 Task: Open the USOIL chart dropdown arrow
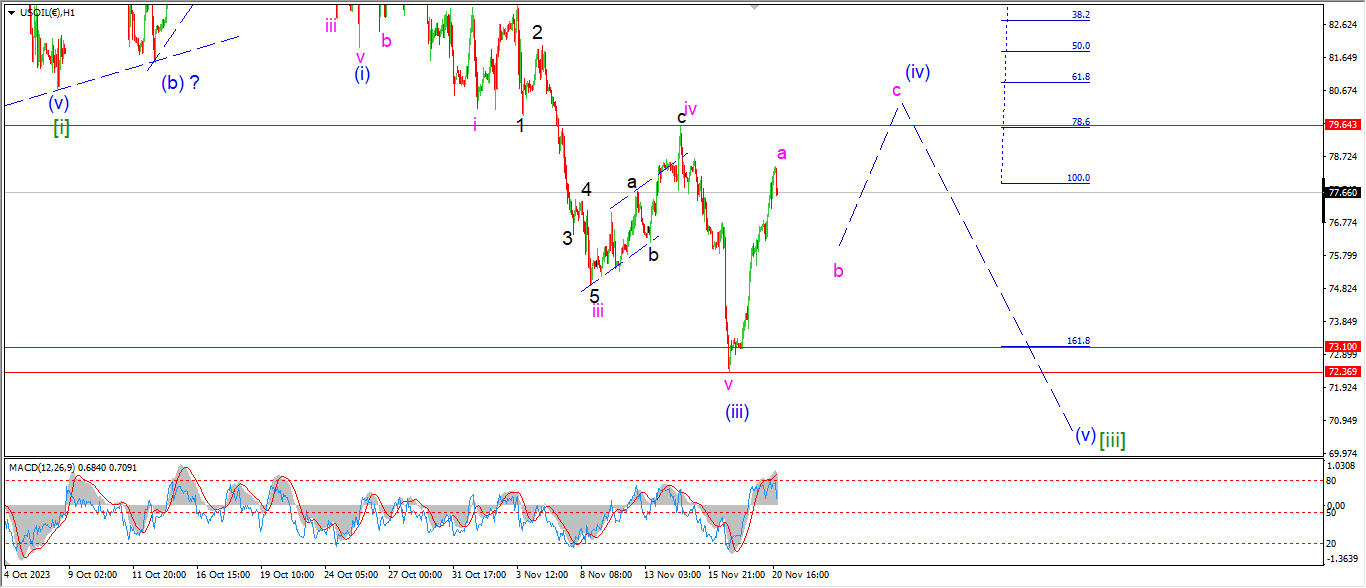point(11,12)
